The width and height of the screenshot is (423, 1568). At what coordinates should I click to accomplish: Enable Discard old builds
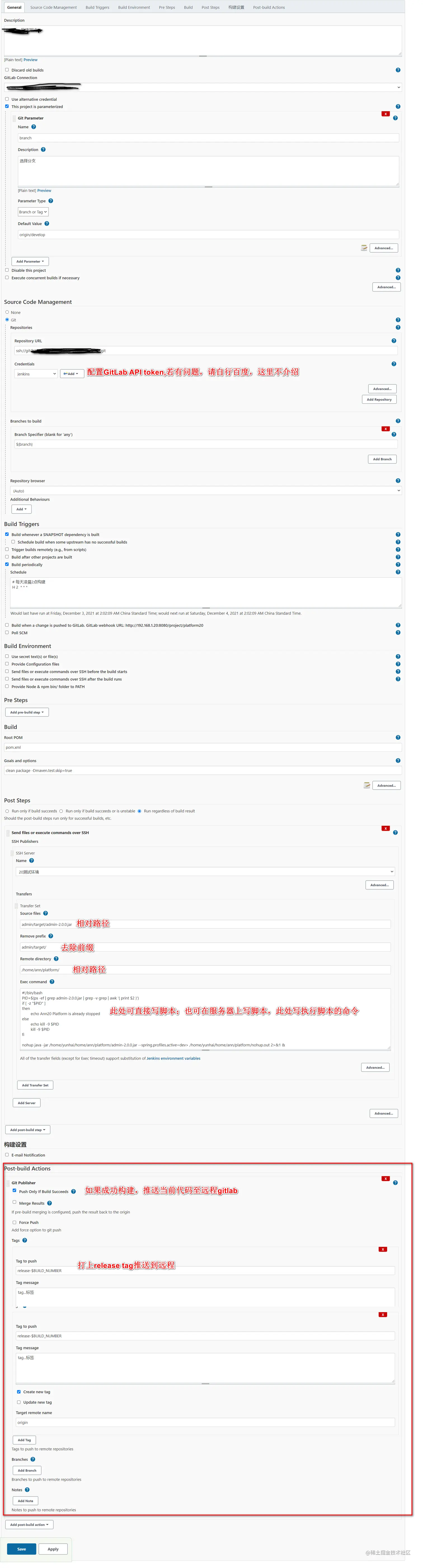(7, 70)
